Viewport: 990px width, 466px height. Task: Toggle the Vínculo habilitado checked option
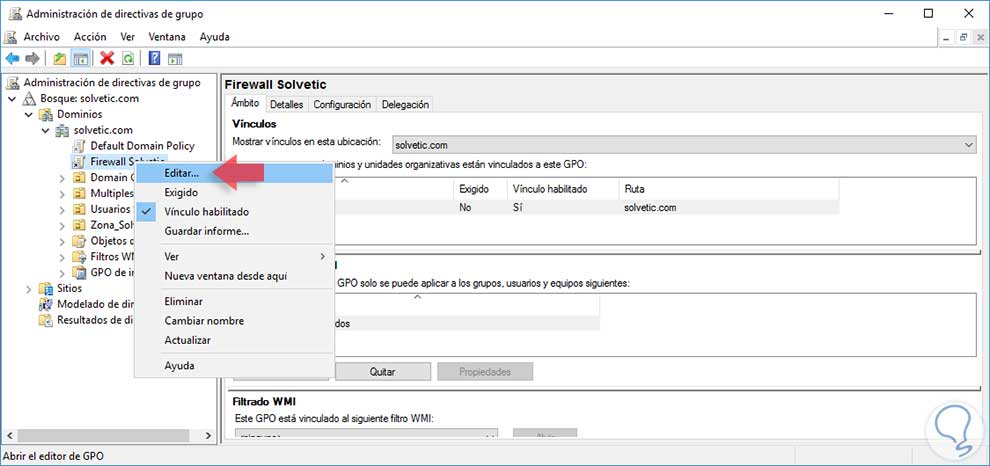pyautogui.click(x=206, y=212)
